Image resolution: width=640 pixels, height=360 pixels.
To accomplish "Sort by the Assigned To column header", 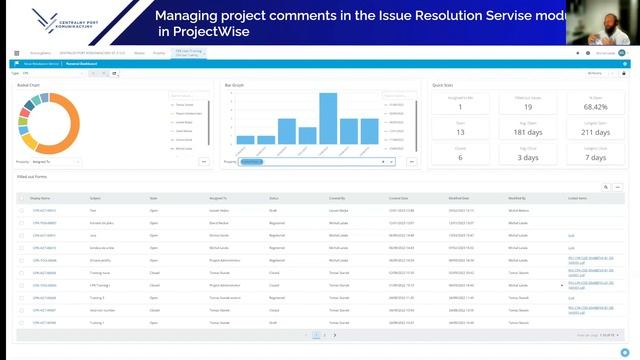I will click(218, 198).
